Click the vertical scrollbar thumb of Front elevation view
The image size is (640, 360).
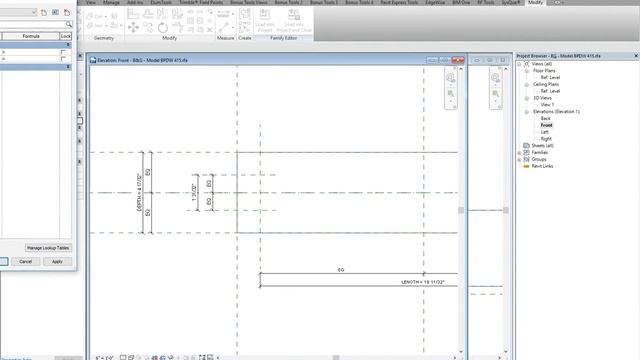[461, 210]
